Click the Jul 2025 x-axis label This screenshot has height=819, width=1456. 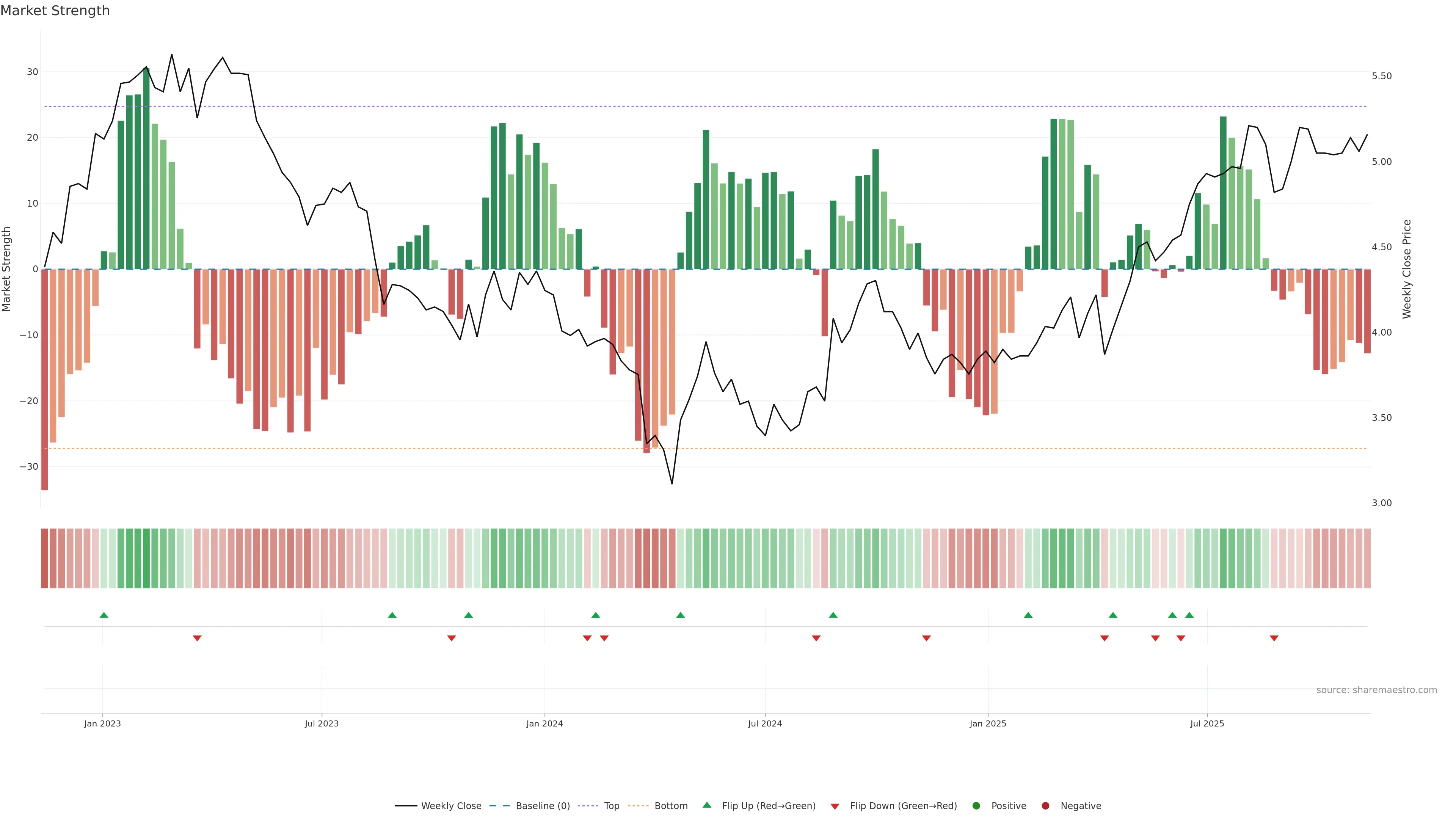point(1207,723)
